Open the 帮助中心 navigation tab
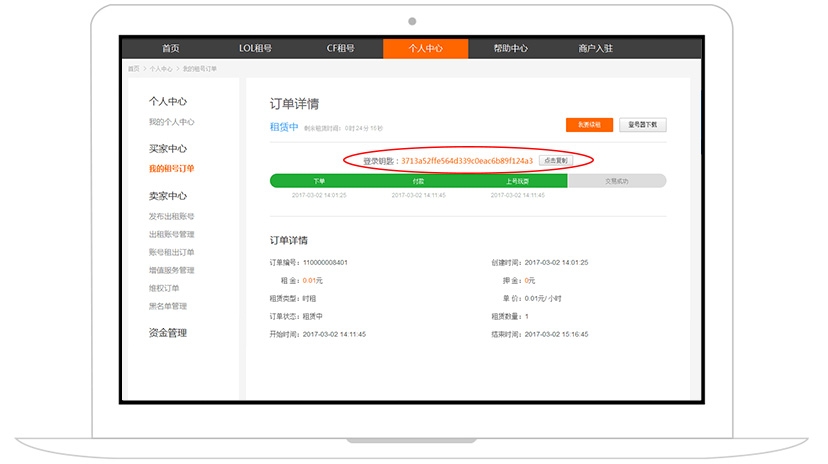Viewport: 828px width, 464px height. [x=510, y=48]
